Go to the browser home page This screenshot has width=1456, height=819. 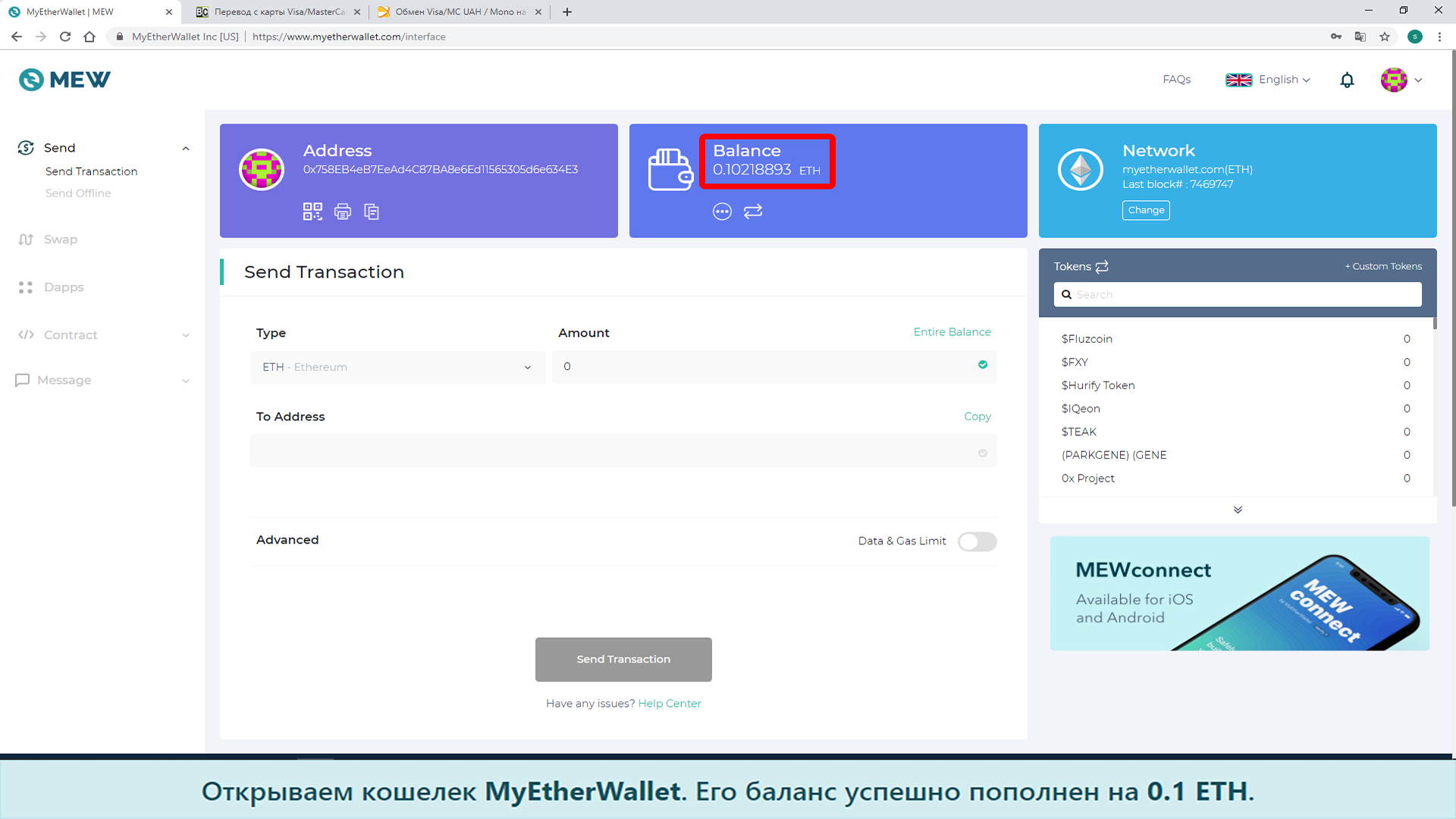[89, 36]
